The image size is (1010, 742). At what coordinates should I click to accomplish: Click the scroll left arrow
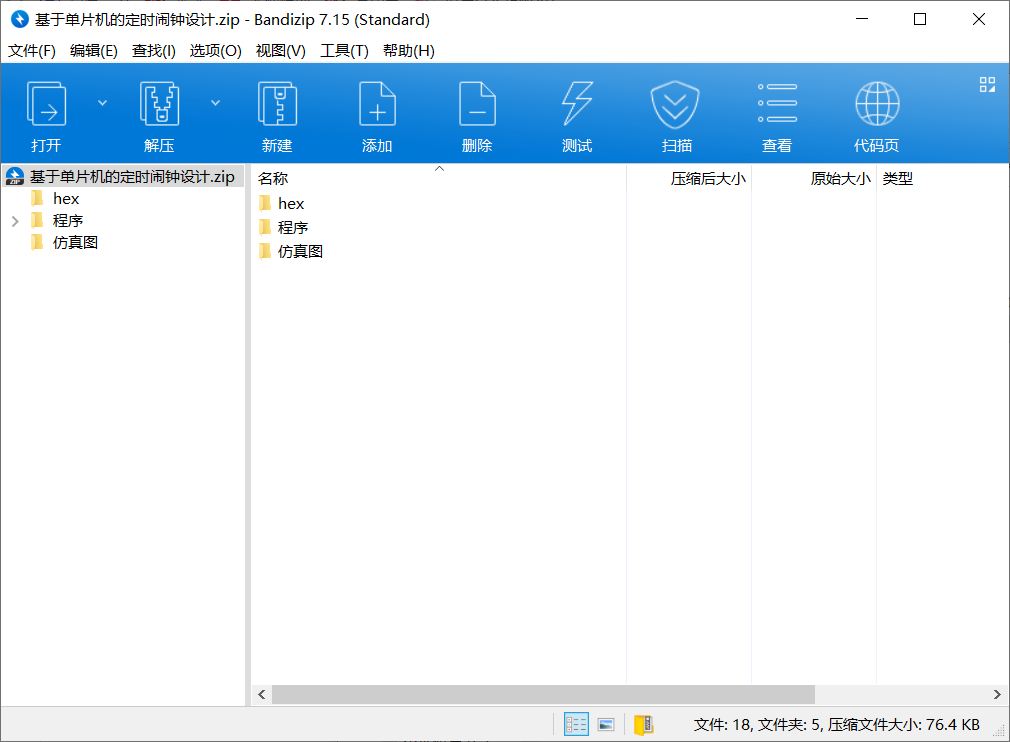point(262,694)
